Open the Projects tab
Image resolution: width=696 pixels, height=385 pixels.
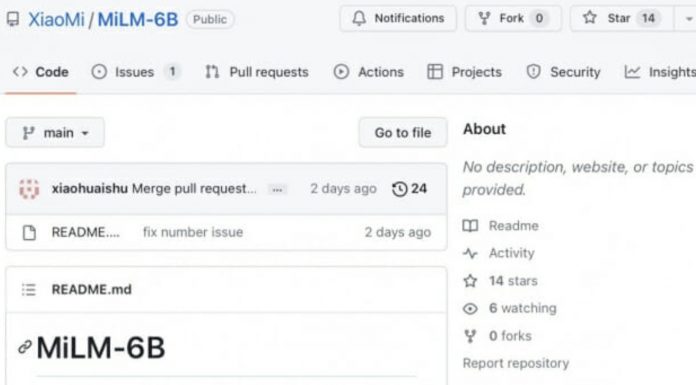coord(464,72)
